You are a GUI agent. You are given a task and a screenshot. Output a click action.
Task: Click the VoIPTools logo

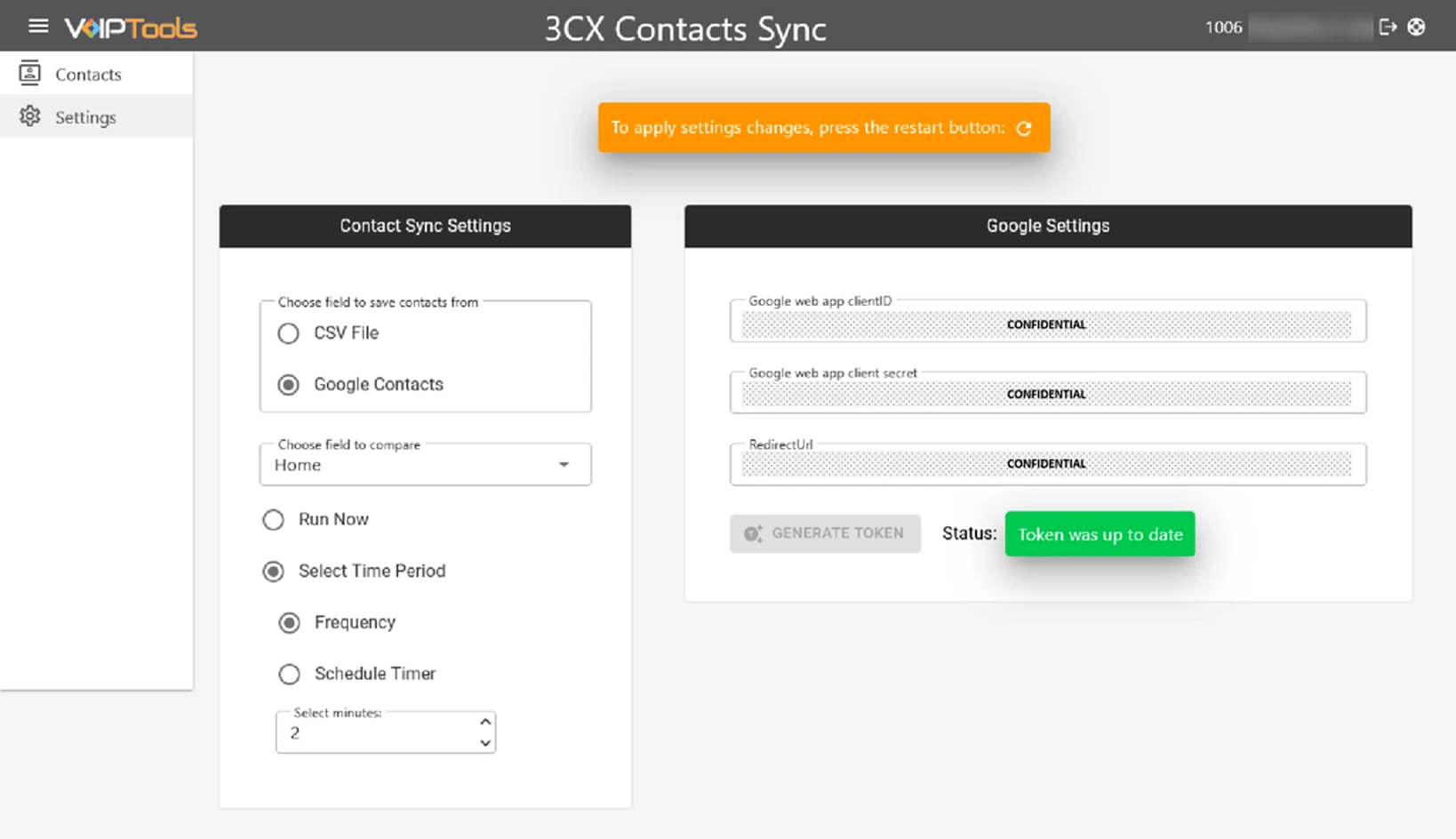(x=131, y=28)
